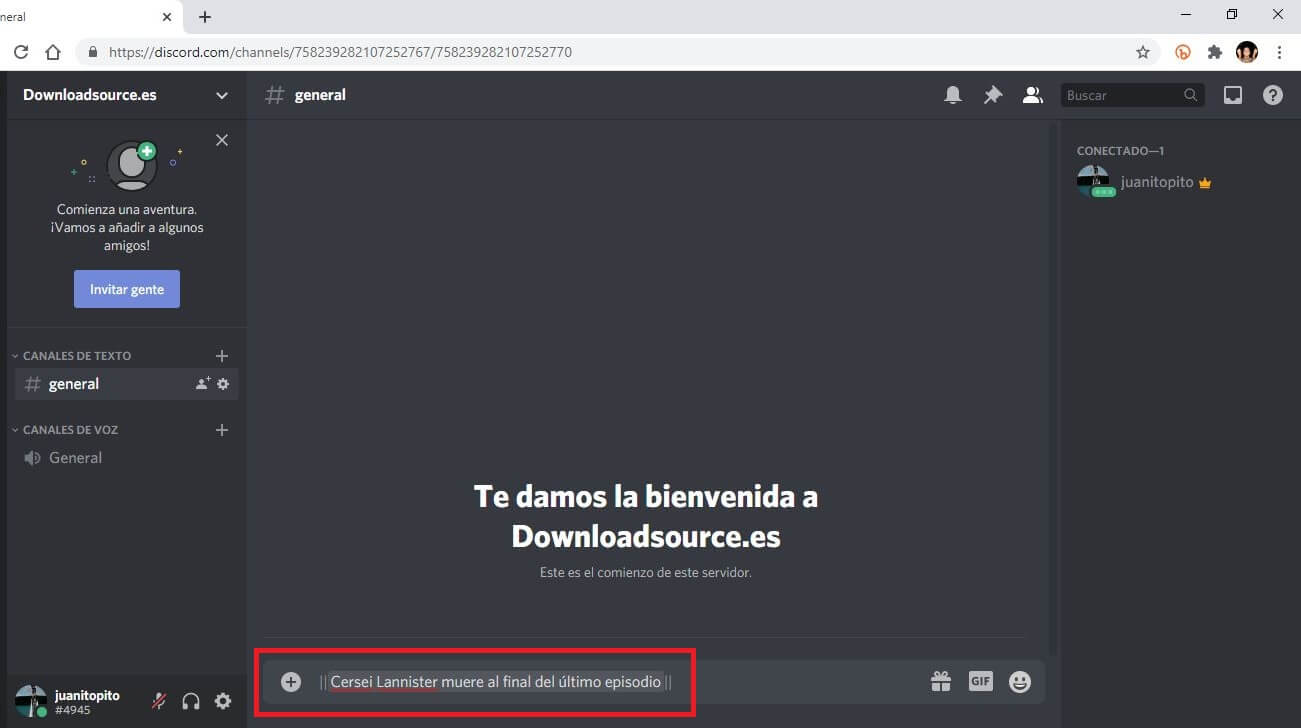Open Chrome three-dot menu
Screen dimensions: 1301x728
tap(1279, 52)
